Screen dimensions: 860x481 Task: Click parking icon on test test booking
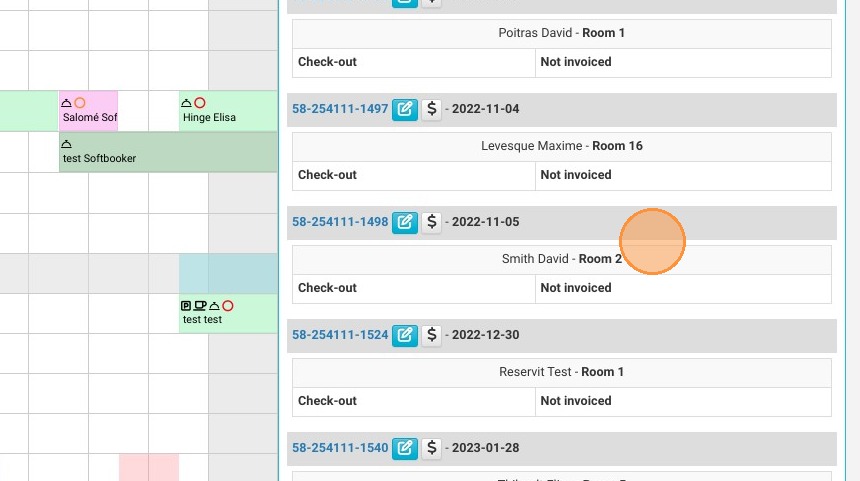pos(186,305)
